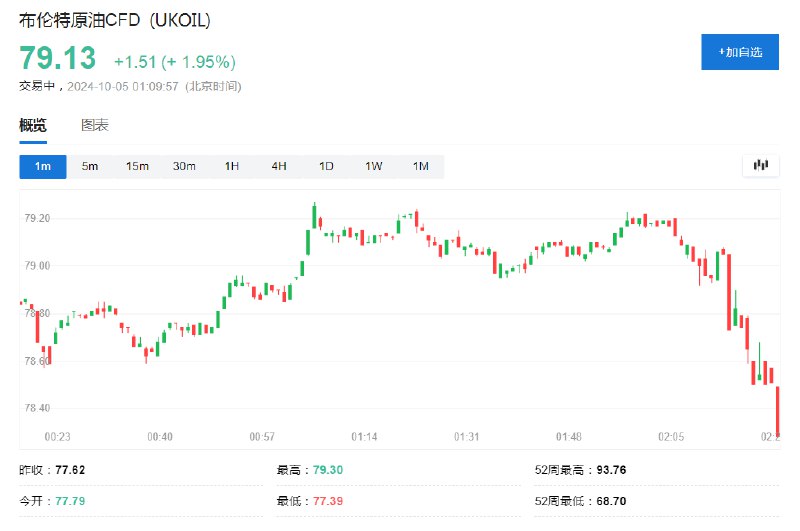800x531 pixels.
Task: Click the 78.40 price axis label
Action: tap(37, 408)
